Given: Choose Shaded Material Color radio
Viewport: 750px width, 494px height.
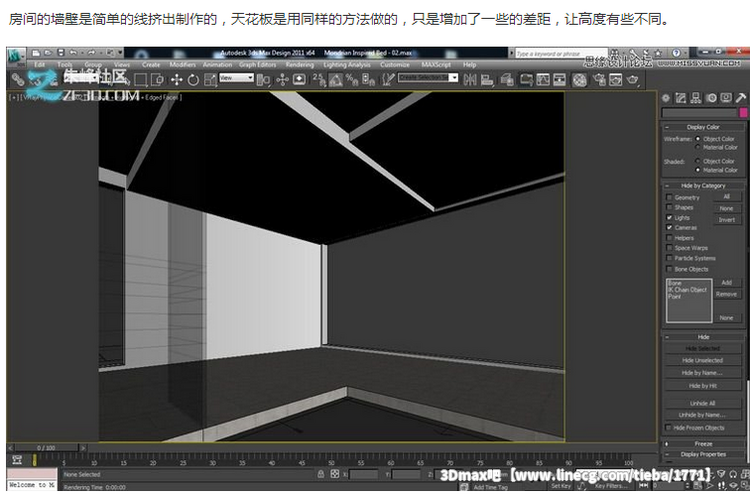Looking at the screenshot, I should pos(697,170).
